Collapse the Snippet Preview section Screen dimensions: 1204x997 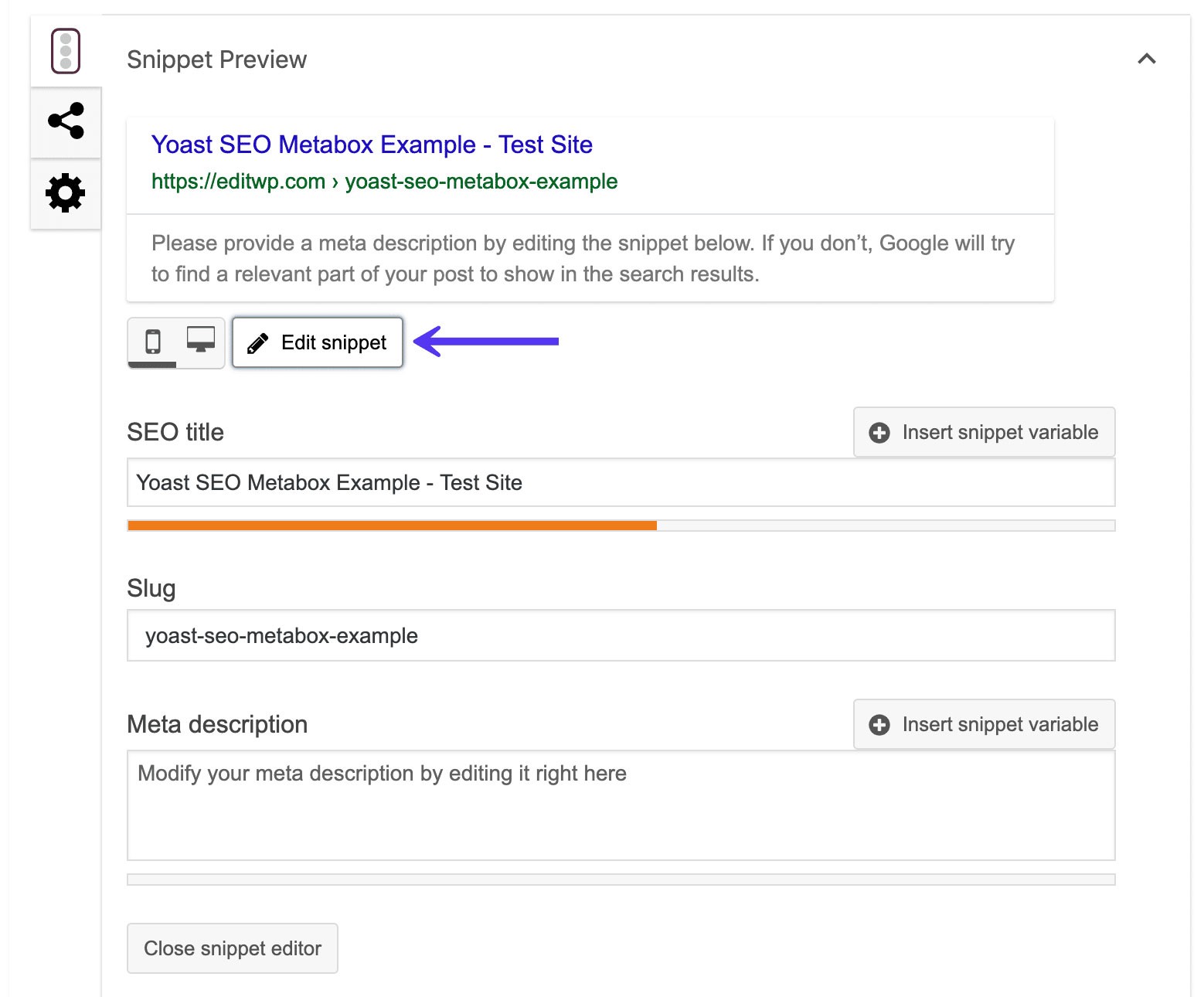pyautogui.click(x=1147, y=59)
